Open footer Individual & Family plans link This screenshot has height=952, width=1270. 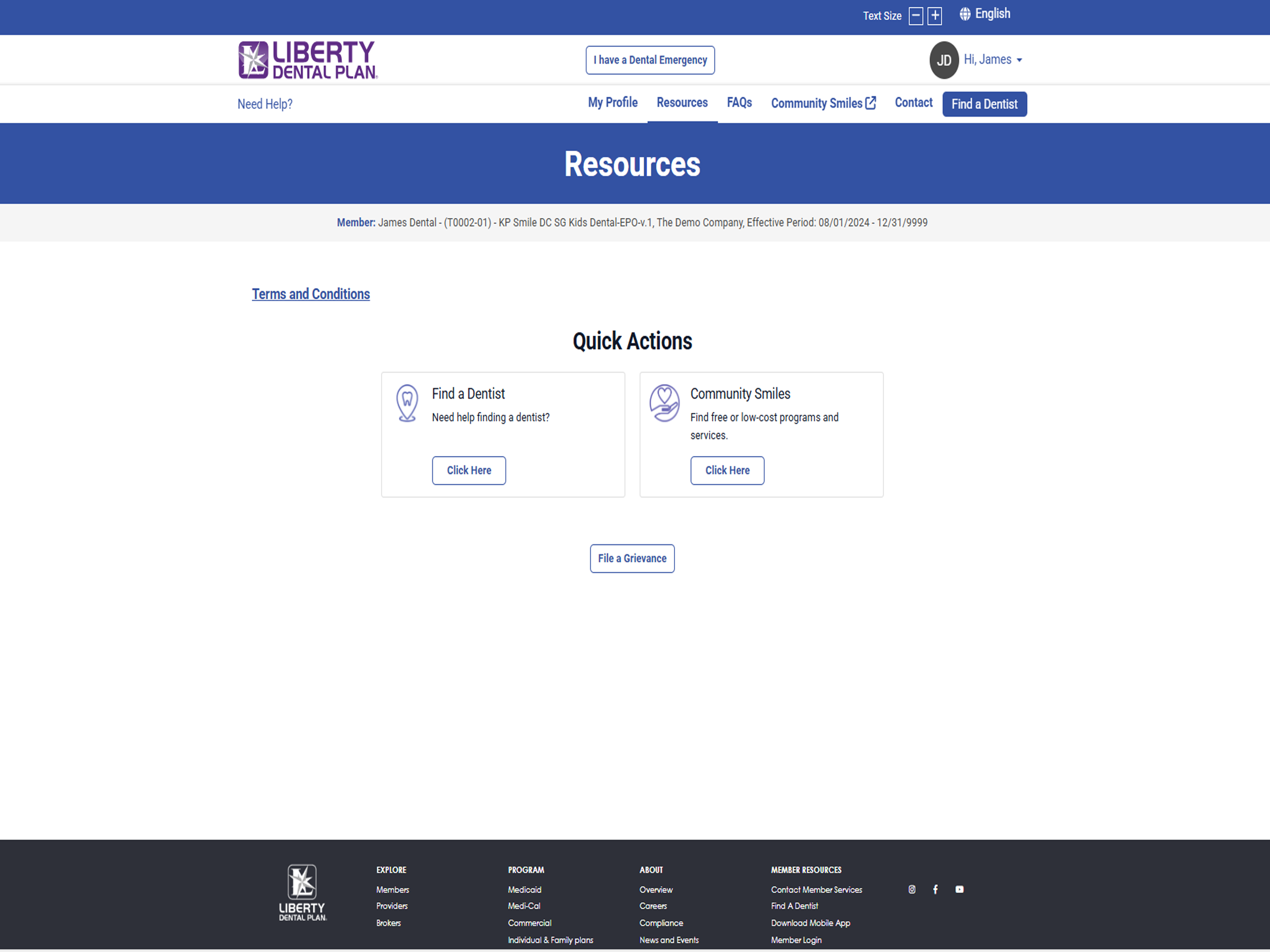550,940
